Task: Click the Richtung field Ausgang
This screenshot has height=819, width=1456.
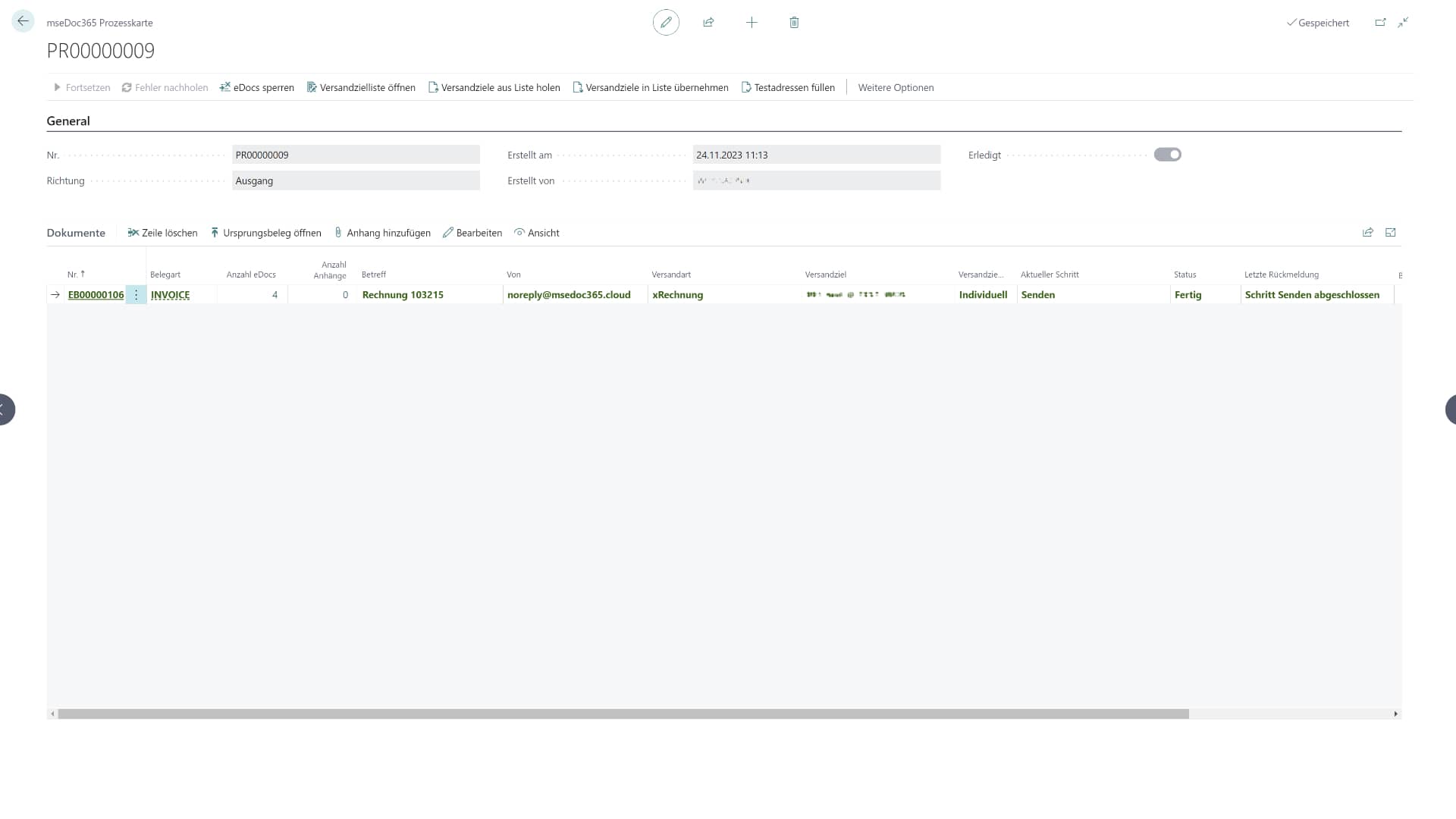Action: coord(356,180)
